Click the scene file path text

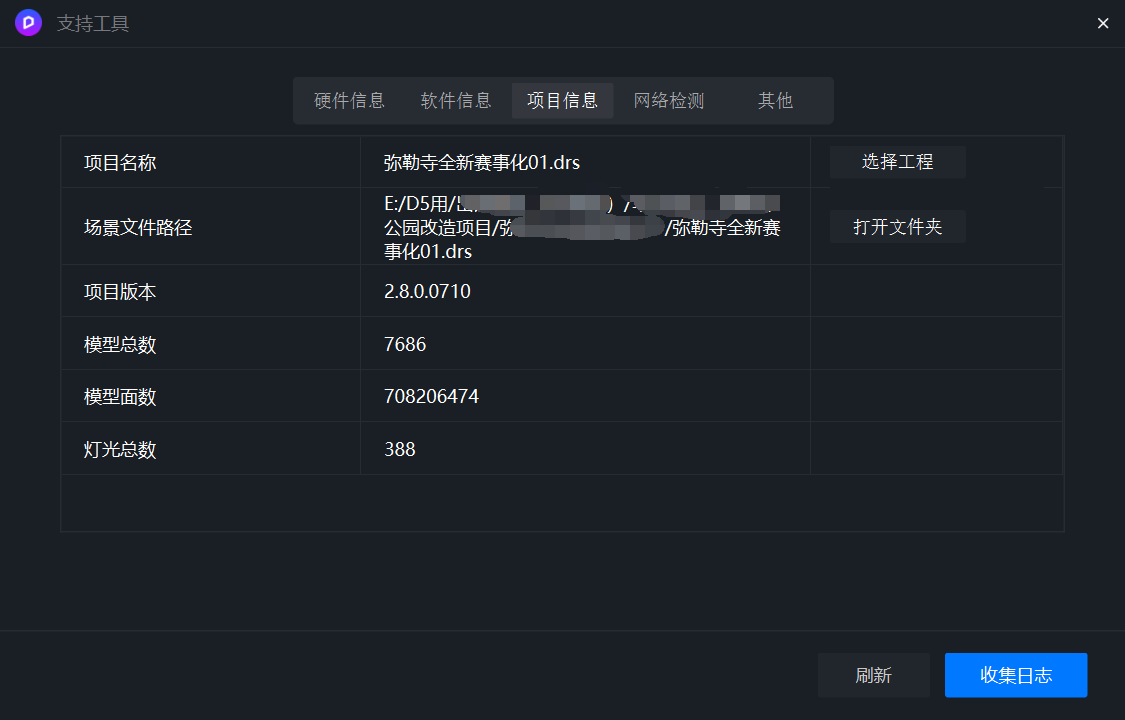click(582, 227)
